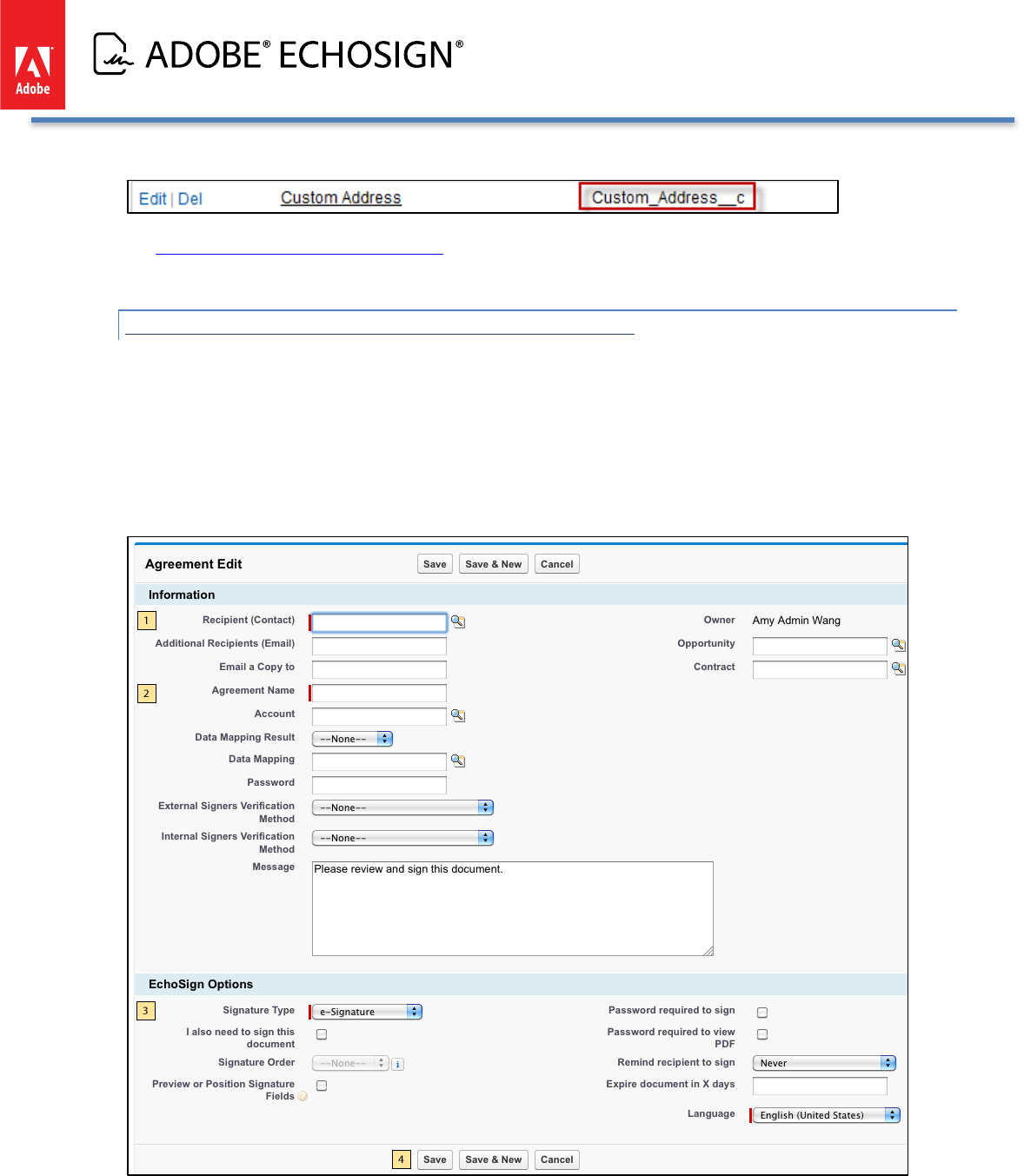This screenshot has height=1176, width=1024.
Task: Click the Custom_Address__c API name text
Action: pyautogui.click(x=668, y=197)
